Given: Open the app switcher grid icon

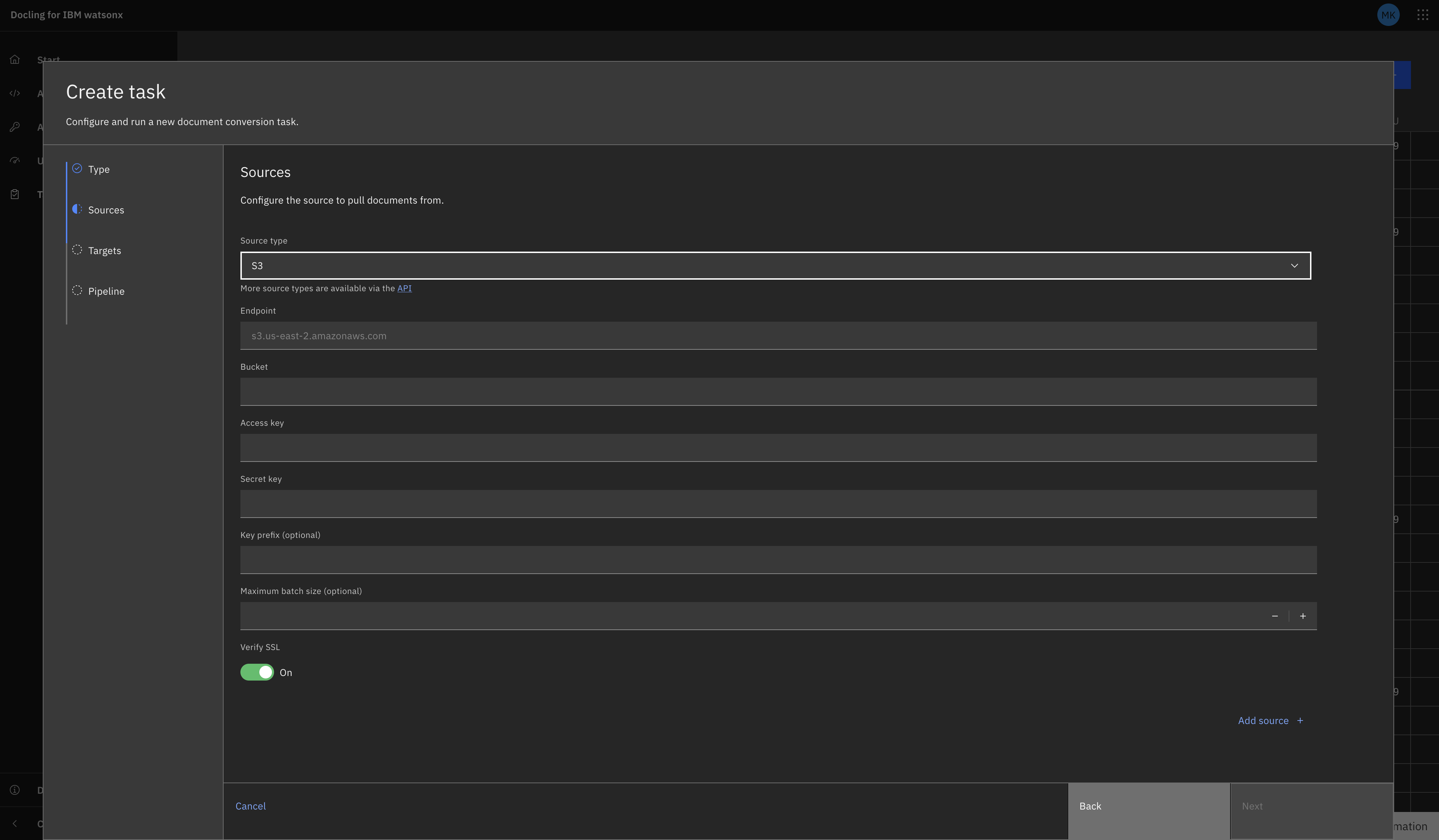Looking at the screenshot, I should 1423,15.
